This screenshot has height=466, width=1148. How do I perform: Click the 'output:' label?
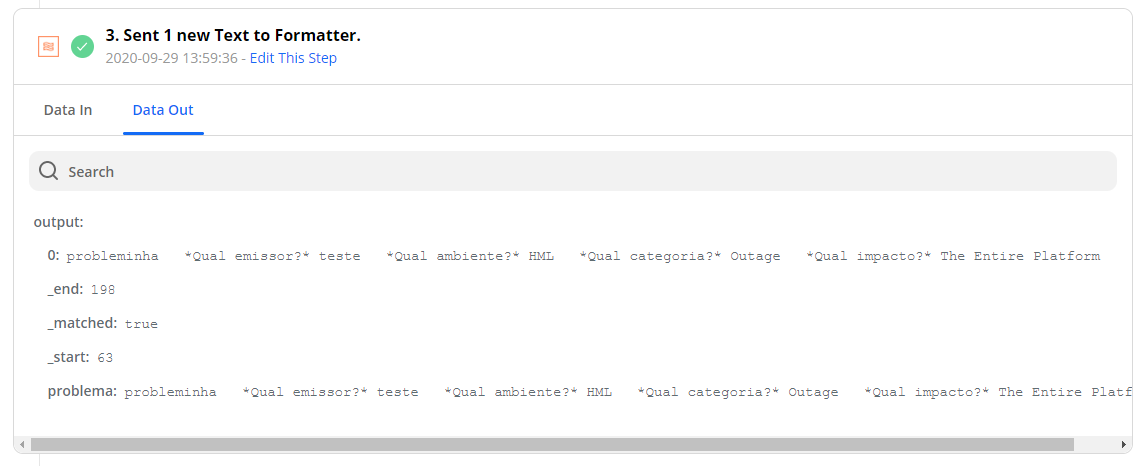click(59, 222)
